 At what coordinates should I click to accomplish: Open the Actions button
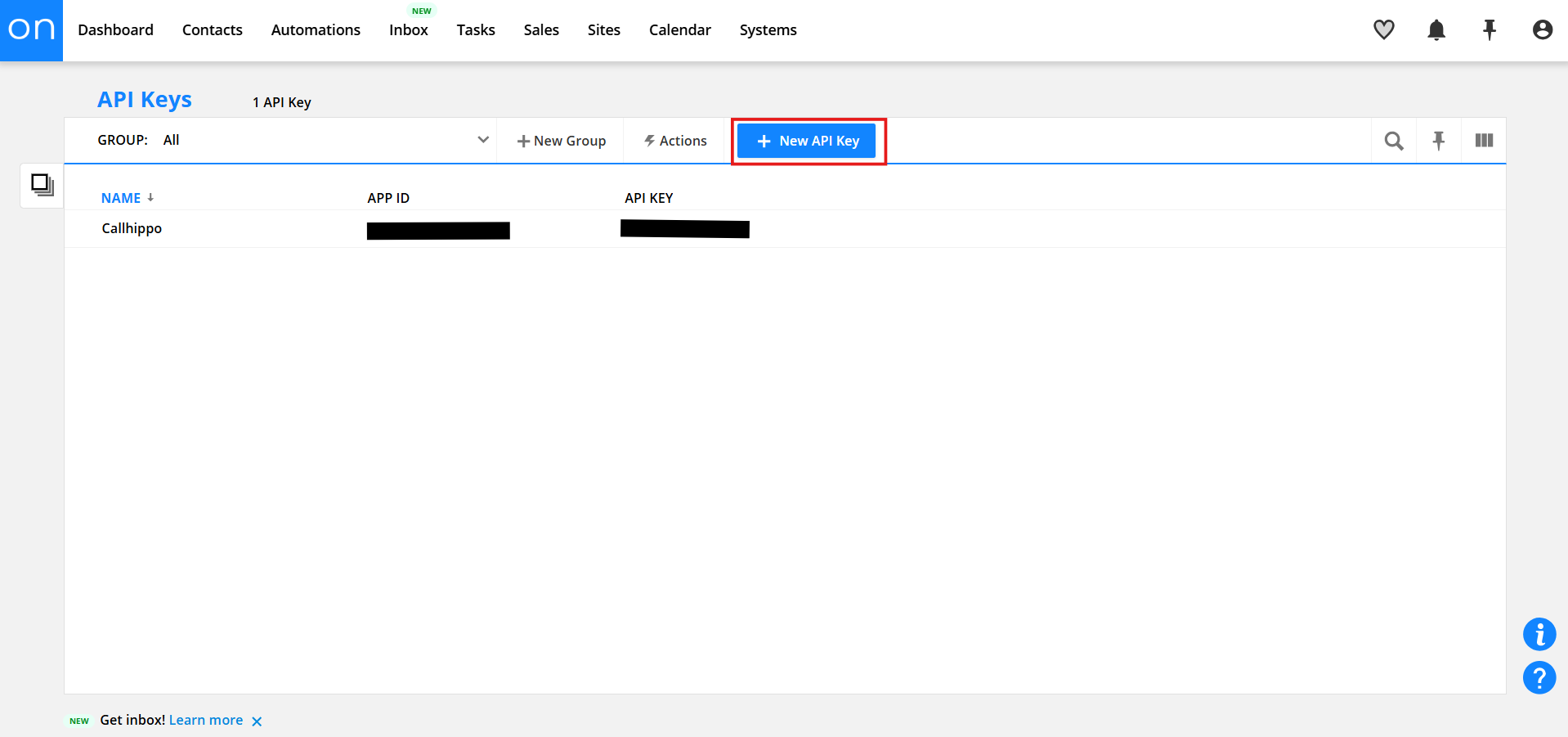tap(675, 141)
